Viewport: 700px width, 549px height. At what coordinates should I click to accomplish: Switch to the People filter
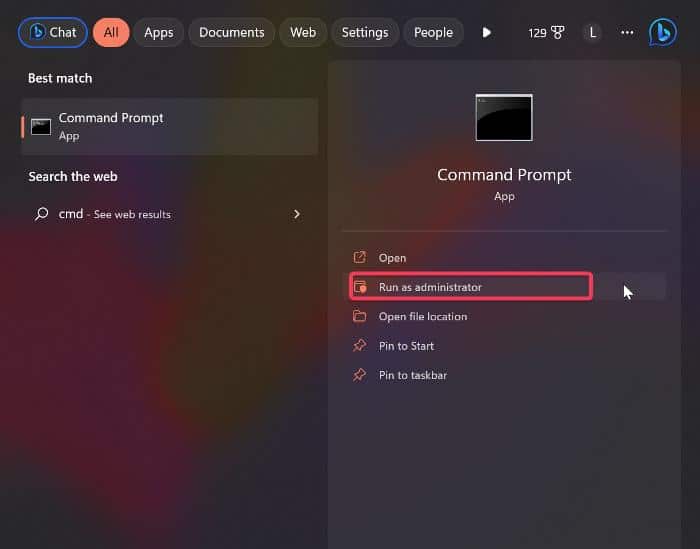(433, 33)
